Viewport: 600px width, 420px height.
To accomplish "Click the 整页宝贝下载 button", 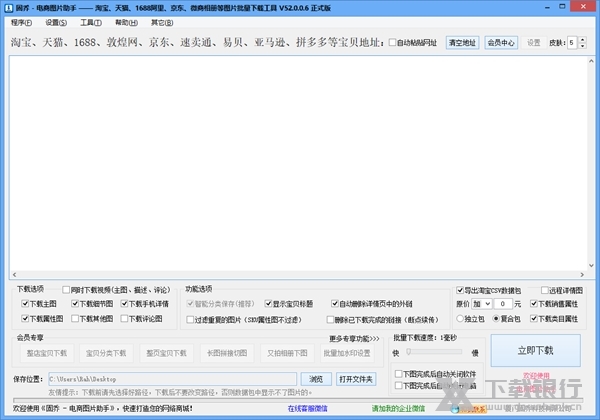I will (x=166, y=353).
